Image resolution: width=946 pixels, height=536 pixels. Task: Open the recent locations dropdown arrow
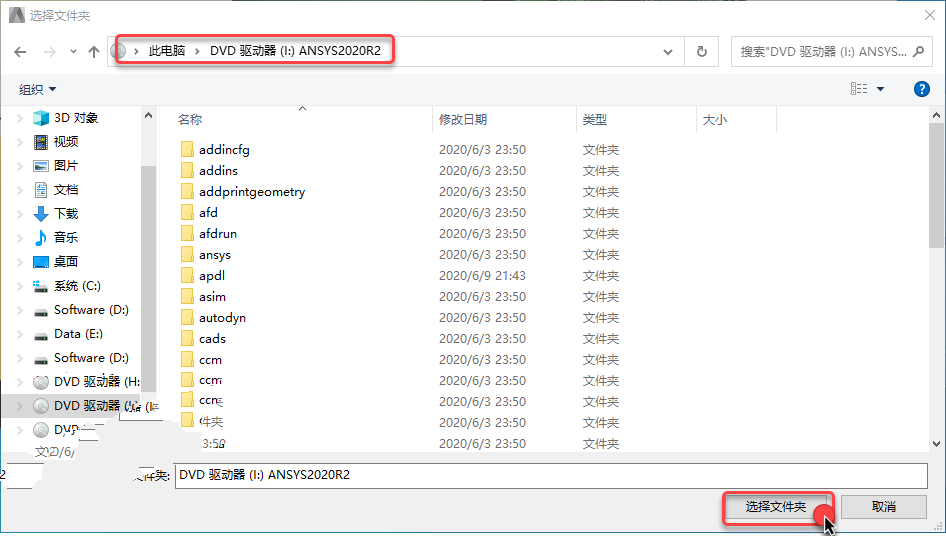(73, 52)
